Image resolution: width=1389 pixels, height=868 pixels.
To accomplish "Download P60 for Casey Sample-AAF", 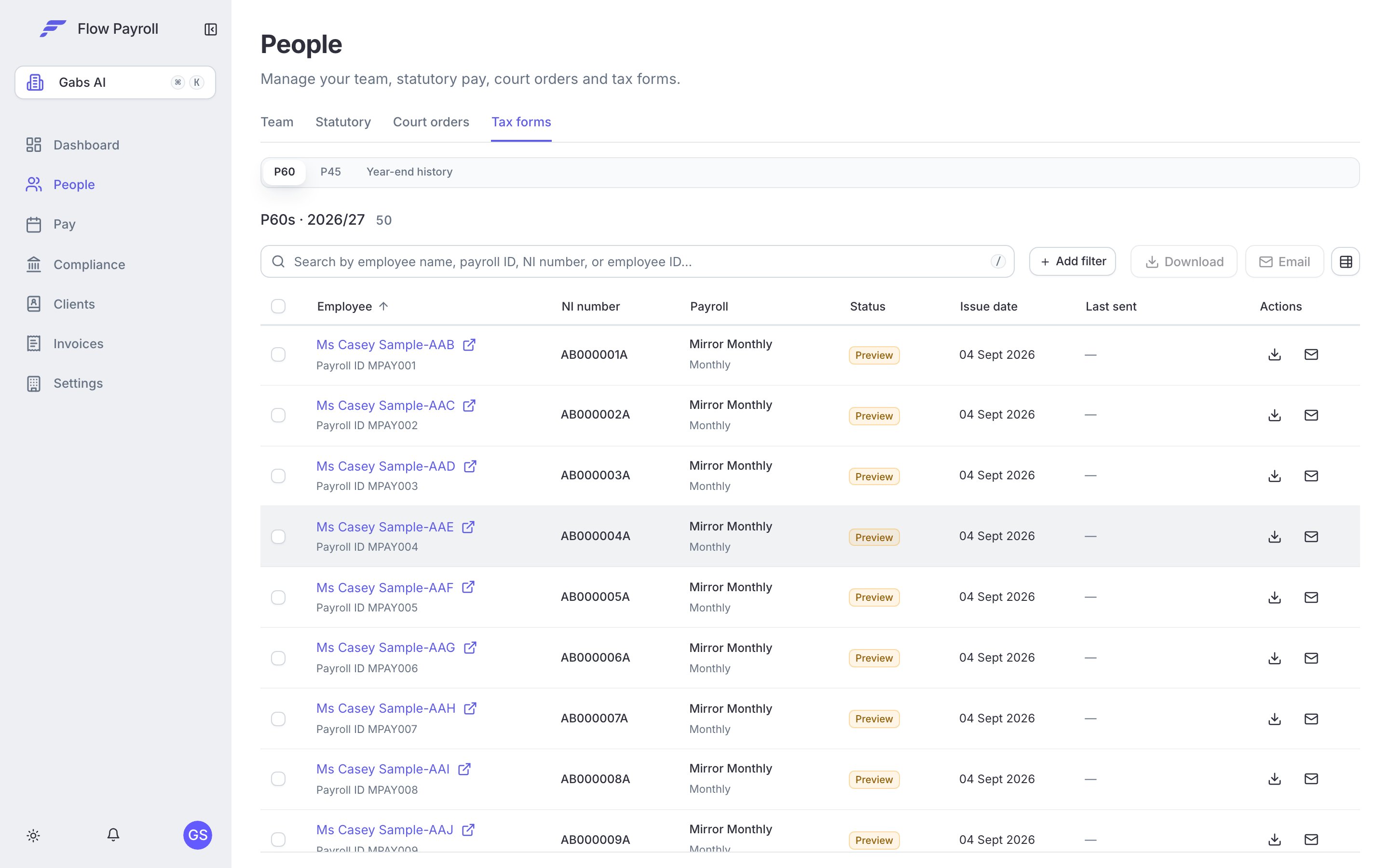I will coord(1274,597).
